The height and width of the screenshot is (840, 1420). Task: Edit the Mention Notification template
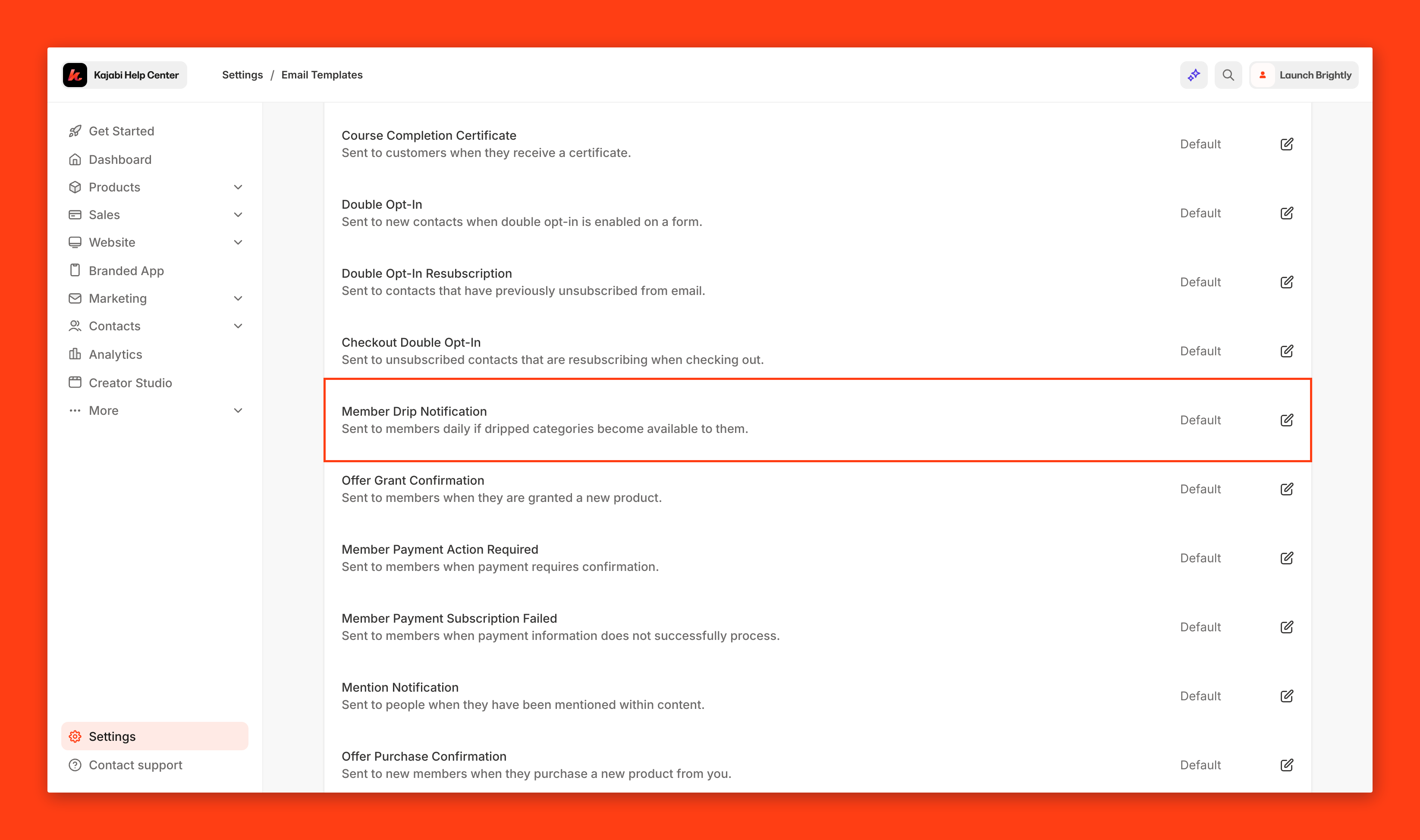tap(1286, 696)
